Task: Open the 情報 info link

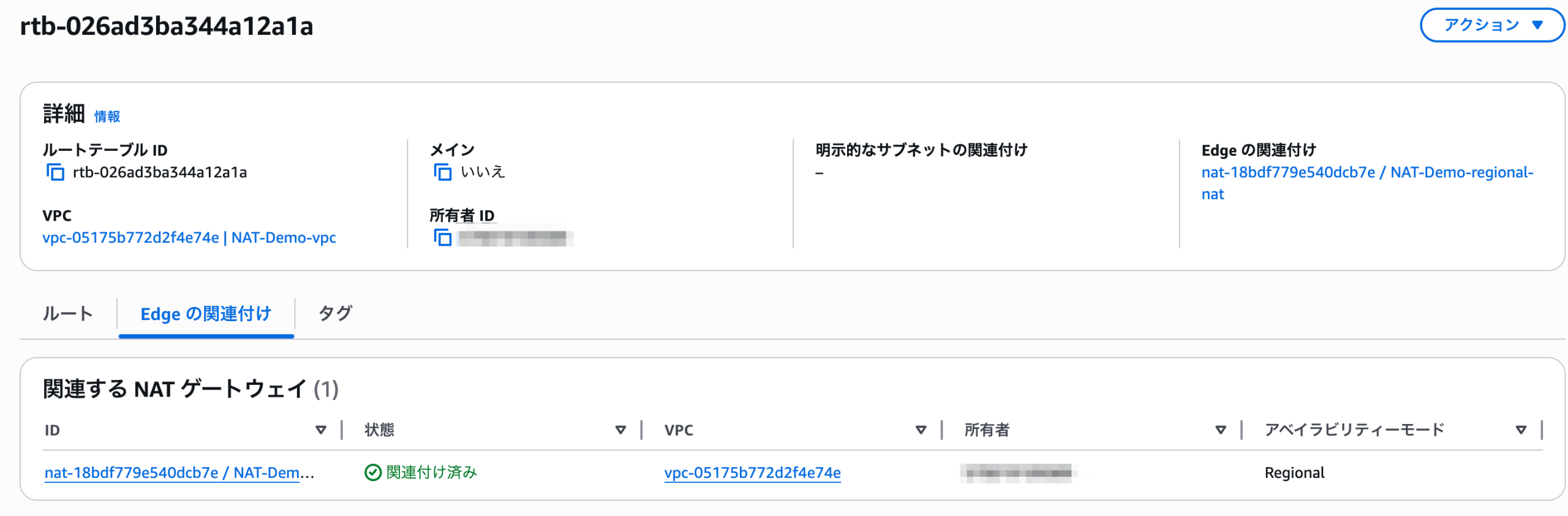Action: tap(107, 116)
